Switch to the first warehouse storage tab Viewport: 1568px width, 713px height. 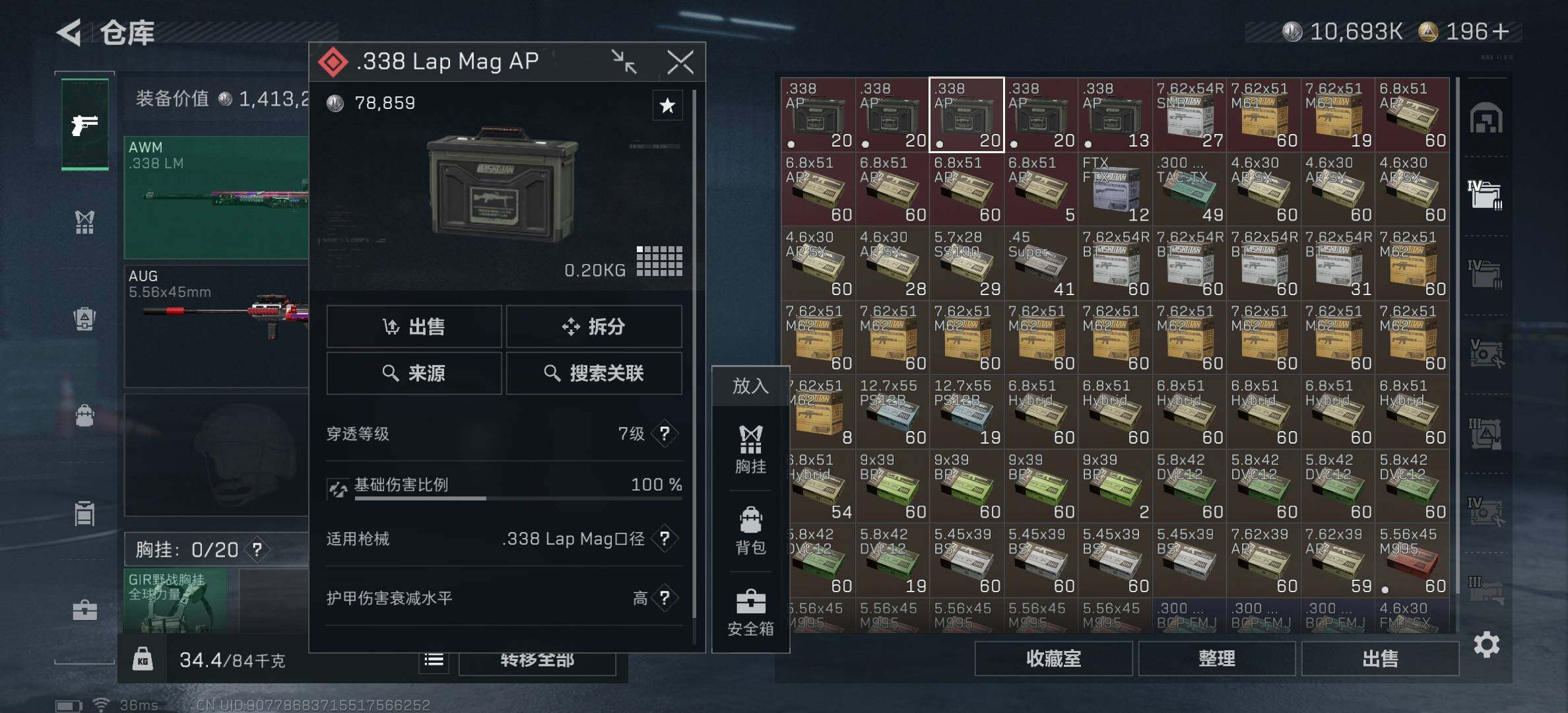point(1486,119)
